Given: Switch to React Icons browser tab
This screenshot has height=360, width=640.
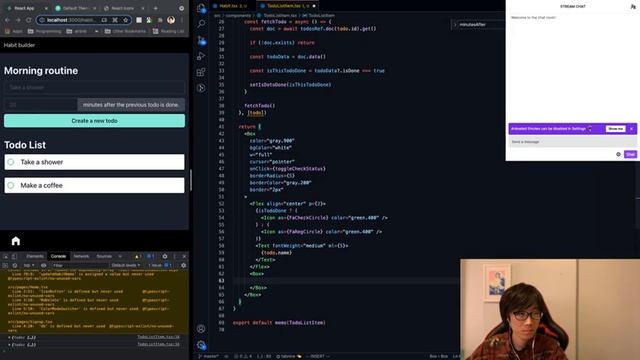Looking at the screenshot, I should pyautogui.click(x=123, y=8).
